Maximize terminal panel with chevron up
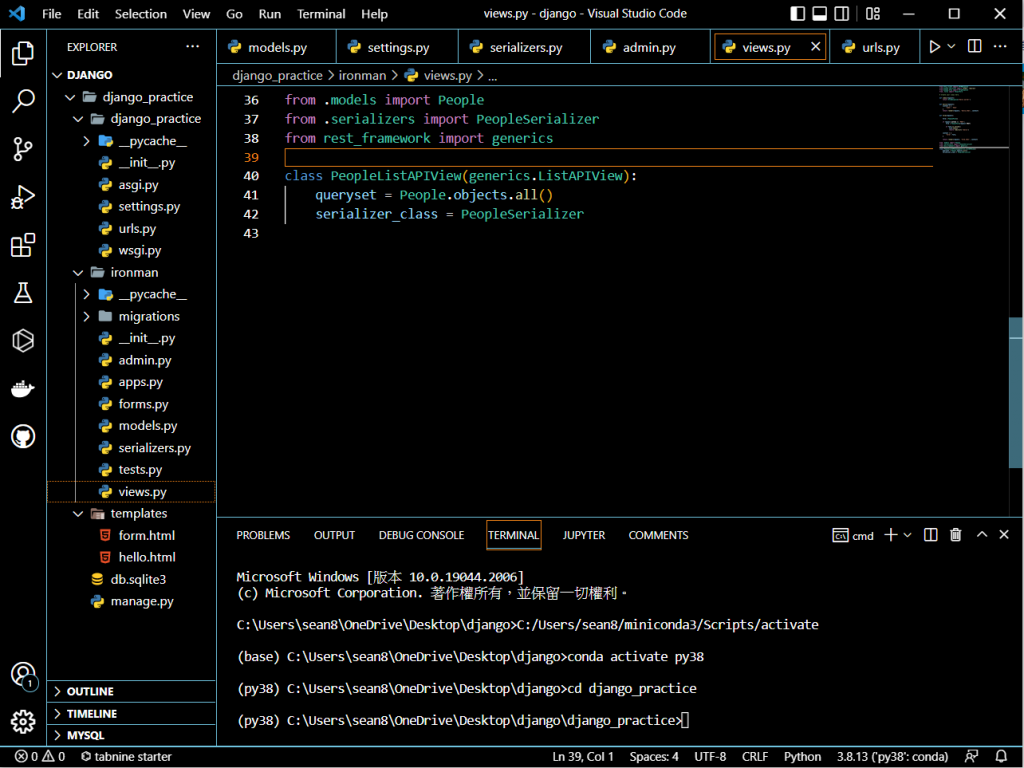This screenshot has height=768, width=1024. pyautogui.click(x=982, y=535)
